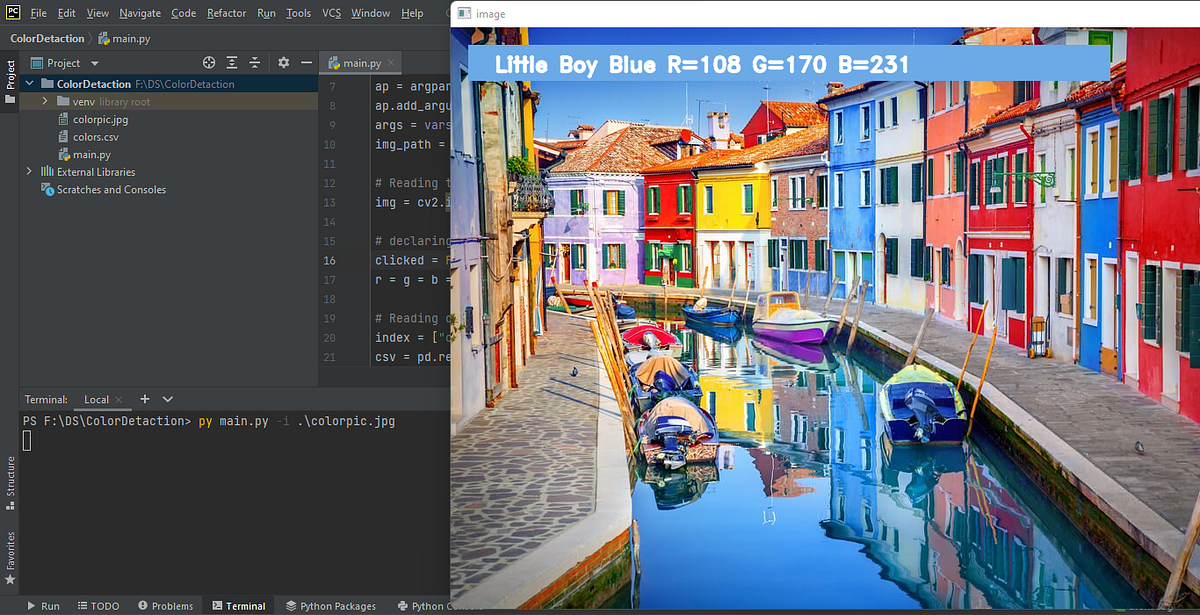Image resolution: width=1200 pixels, height=615 pixels.
Task: Open the Problems tool window
Action: 166,605
